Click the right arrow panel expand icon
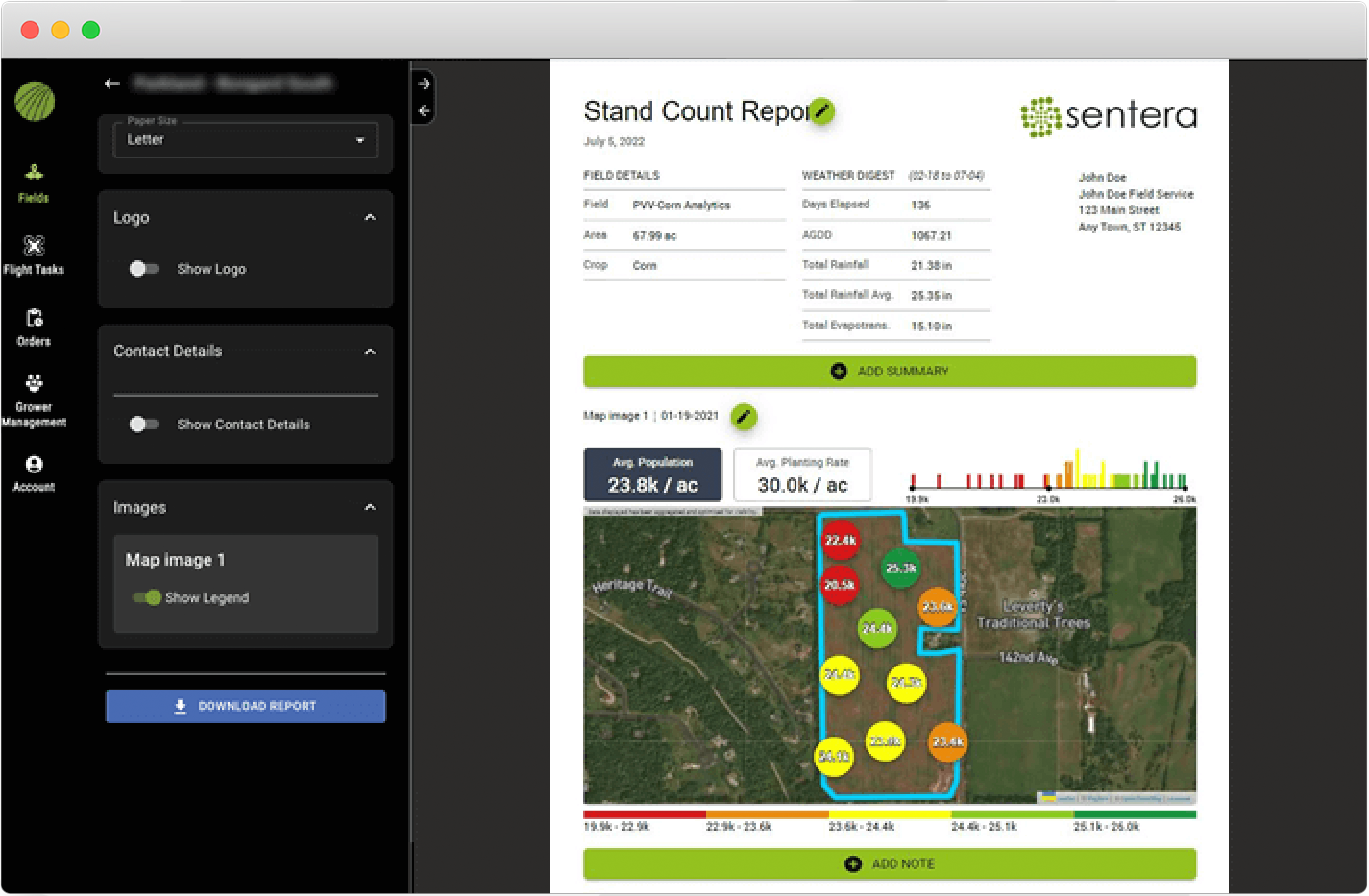The height and width of the screenshot is (896, 1369). coord(424,84)
